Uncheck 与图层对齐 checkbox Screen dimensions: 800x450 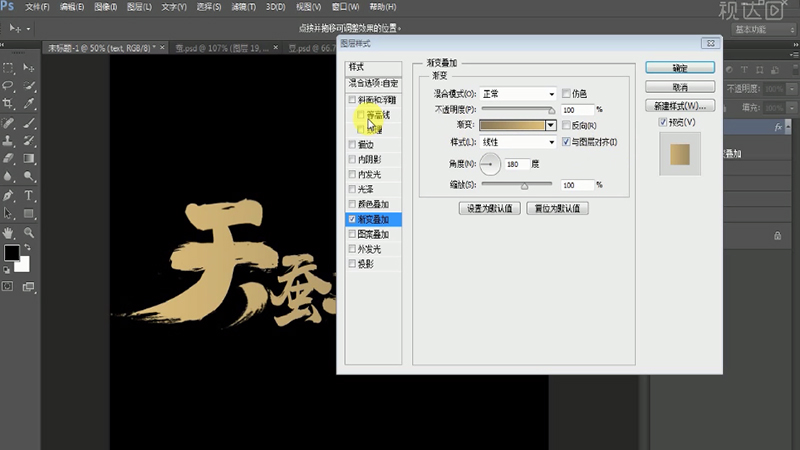(x=566, y=142)
